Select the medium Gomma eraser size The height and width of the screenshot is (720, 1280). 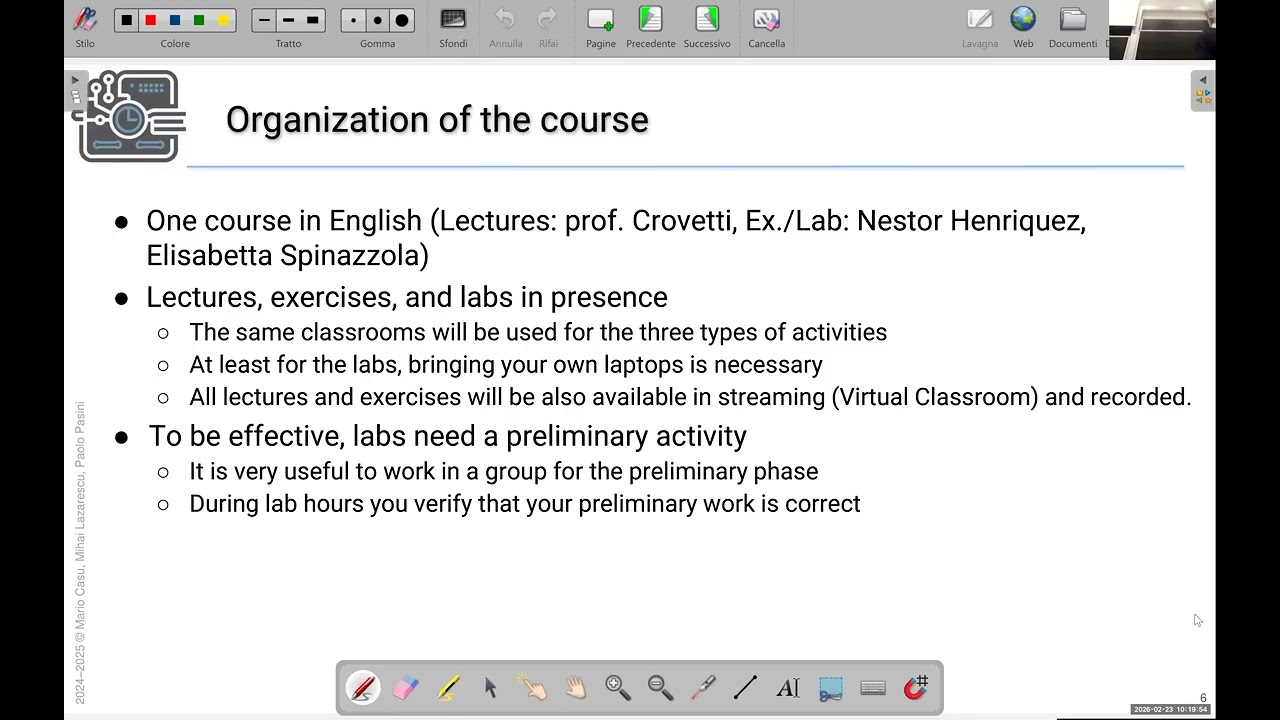tap(377, 20)
